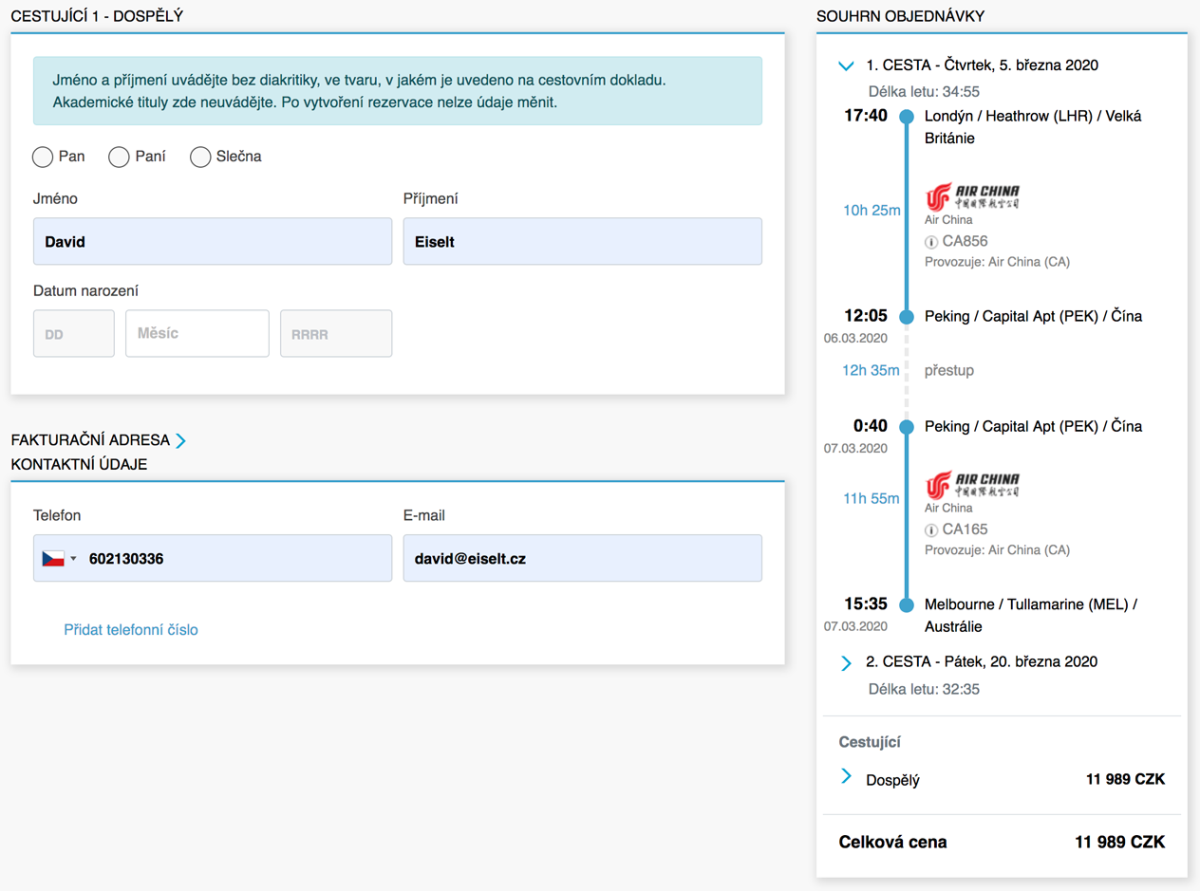The height and width of the screenshot is (891, 1200).
Task: Expand the 2. CESTA Pátek trip details
Action: click(x=846, y=662)
